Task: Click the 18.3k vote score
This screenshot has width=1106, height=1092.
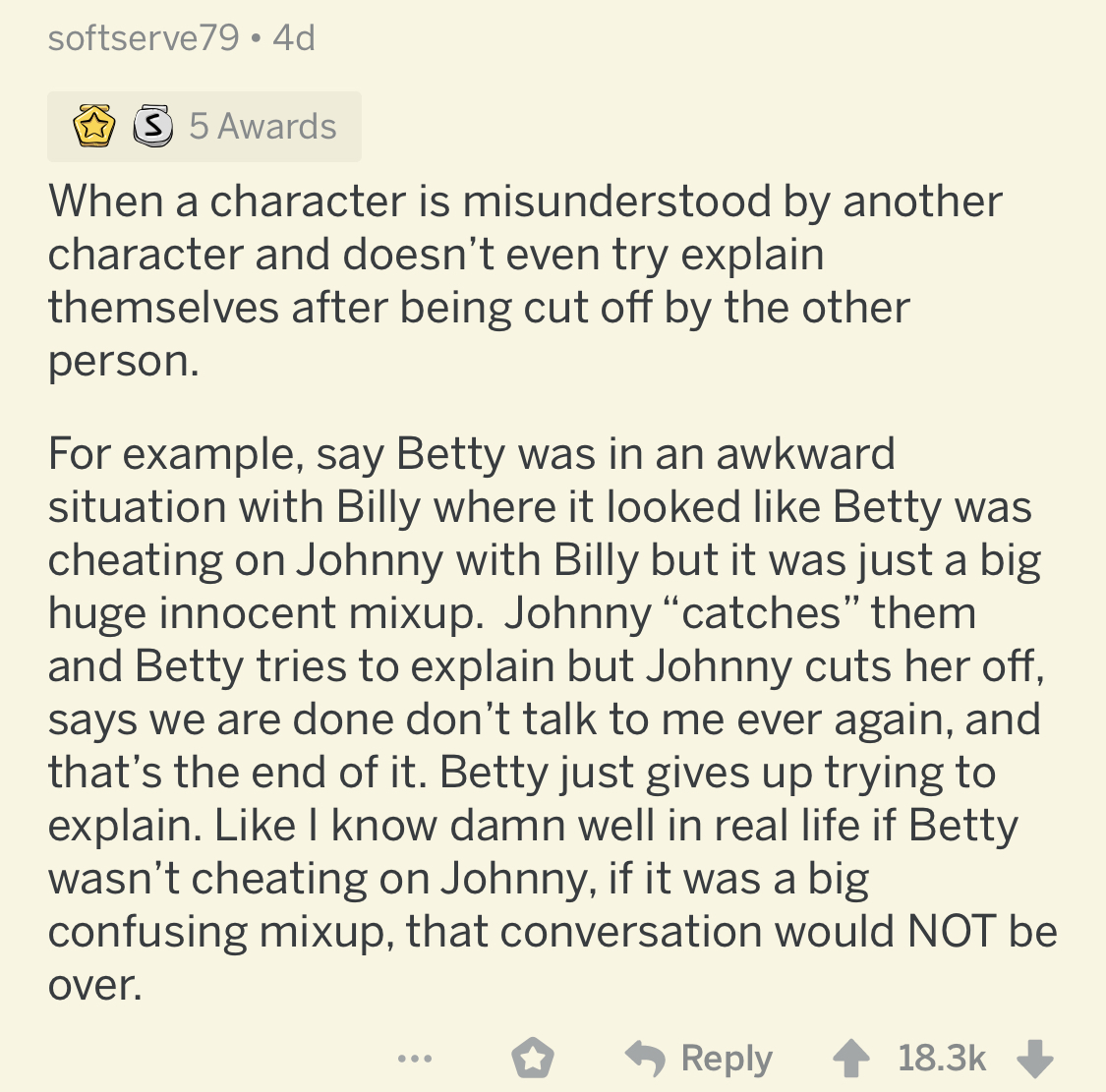Action: pos(941,1059)
